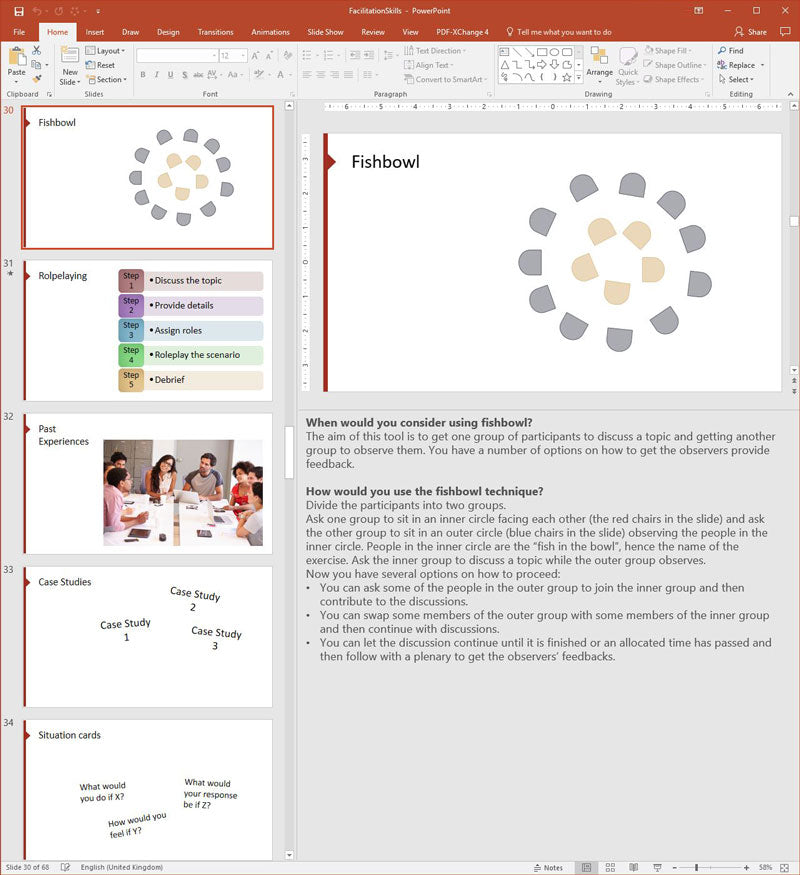This screenshot has width=800, height=875.
Task: Click the zoom slider handle
Action: [696, 867]
